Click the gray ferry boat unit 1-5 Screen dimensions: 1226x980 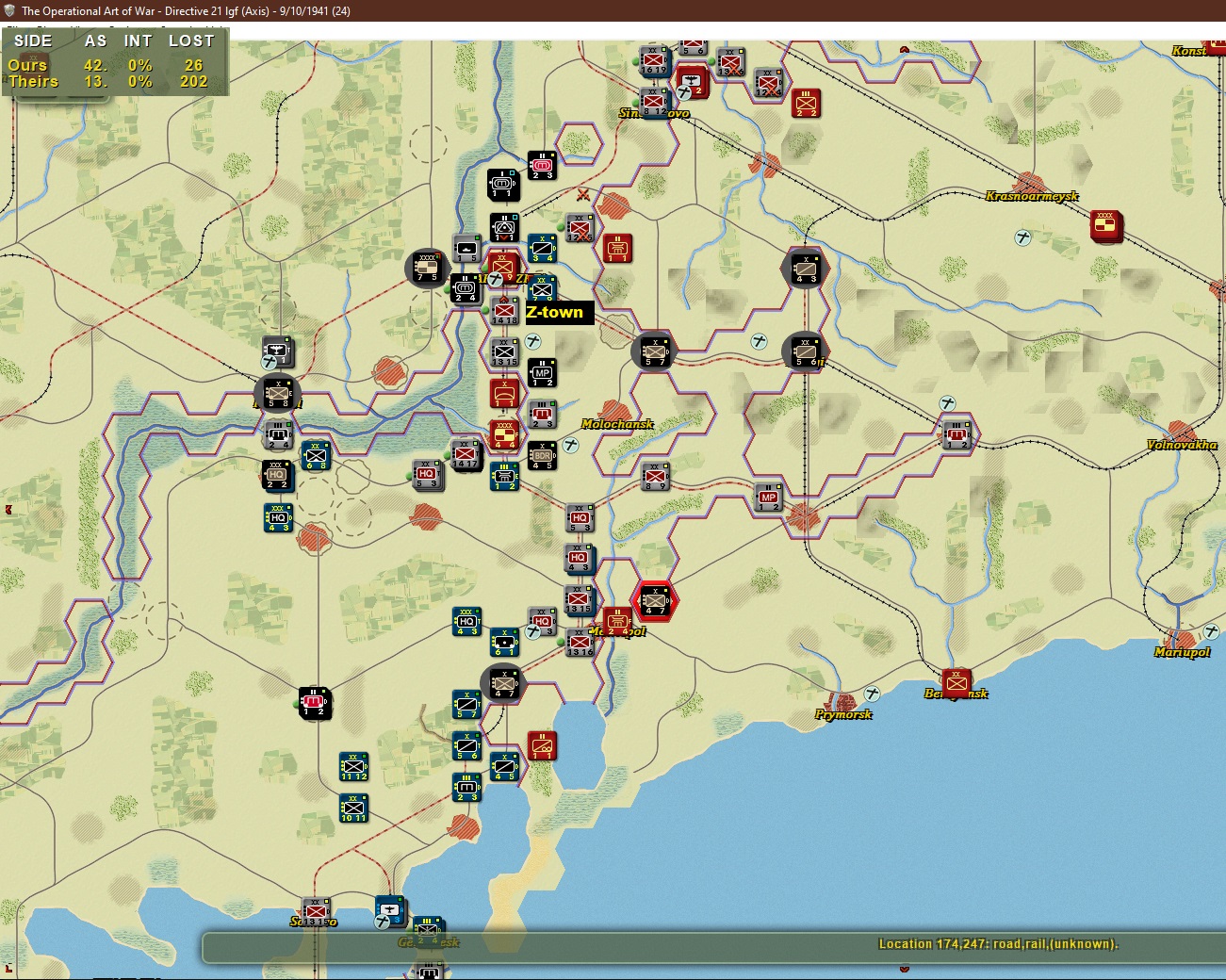pos(467,249)
